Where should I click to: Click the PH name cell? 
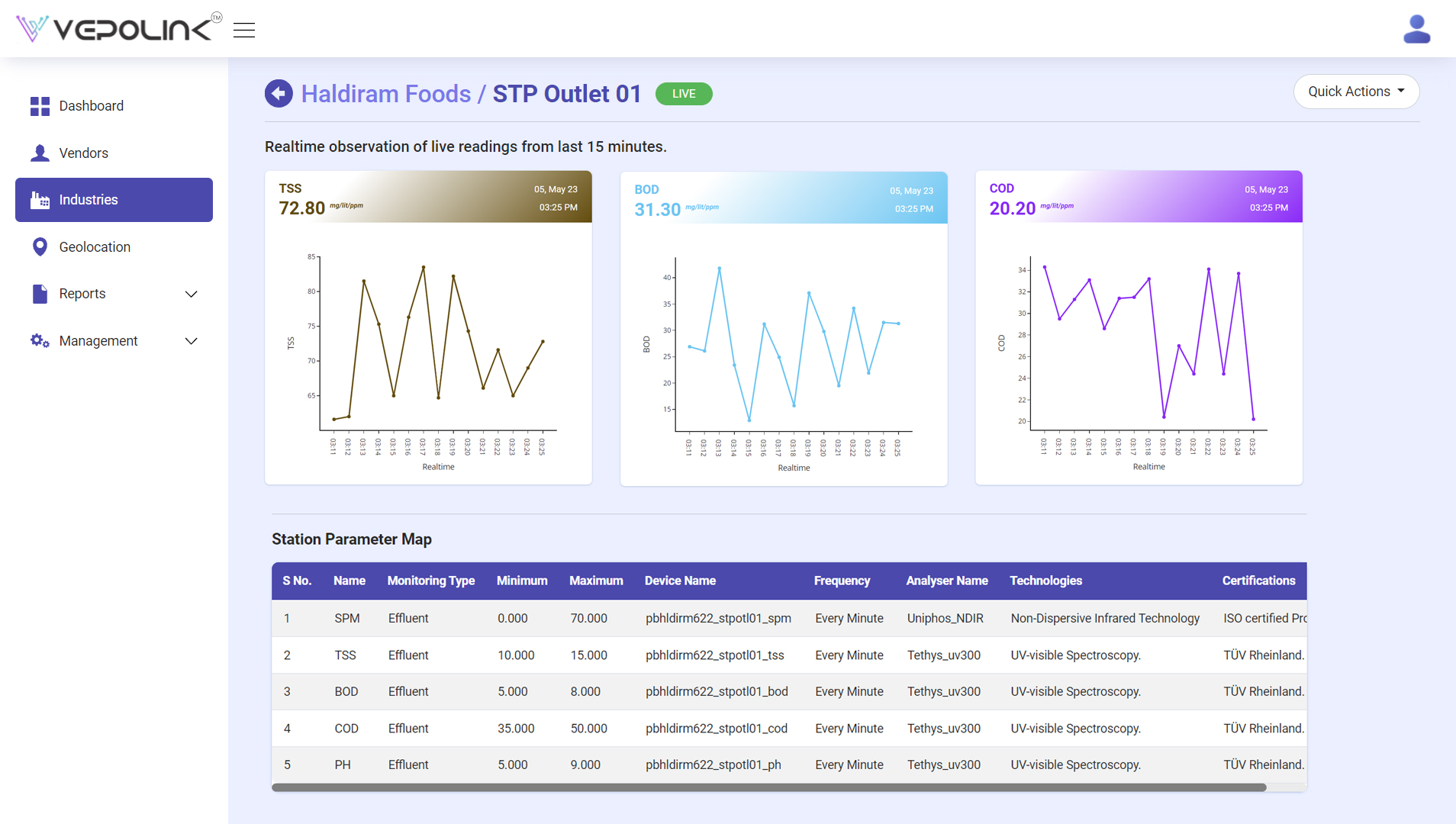[343, 764]
